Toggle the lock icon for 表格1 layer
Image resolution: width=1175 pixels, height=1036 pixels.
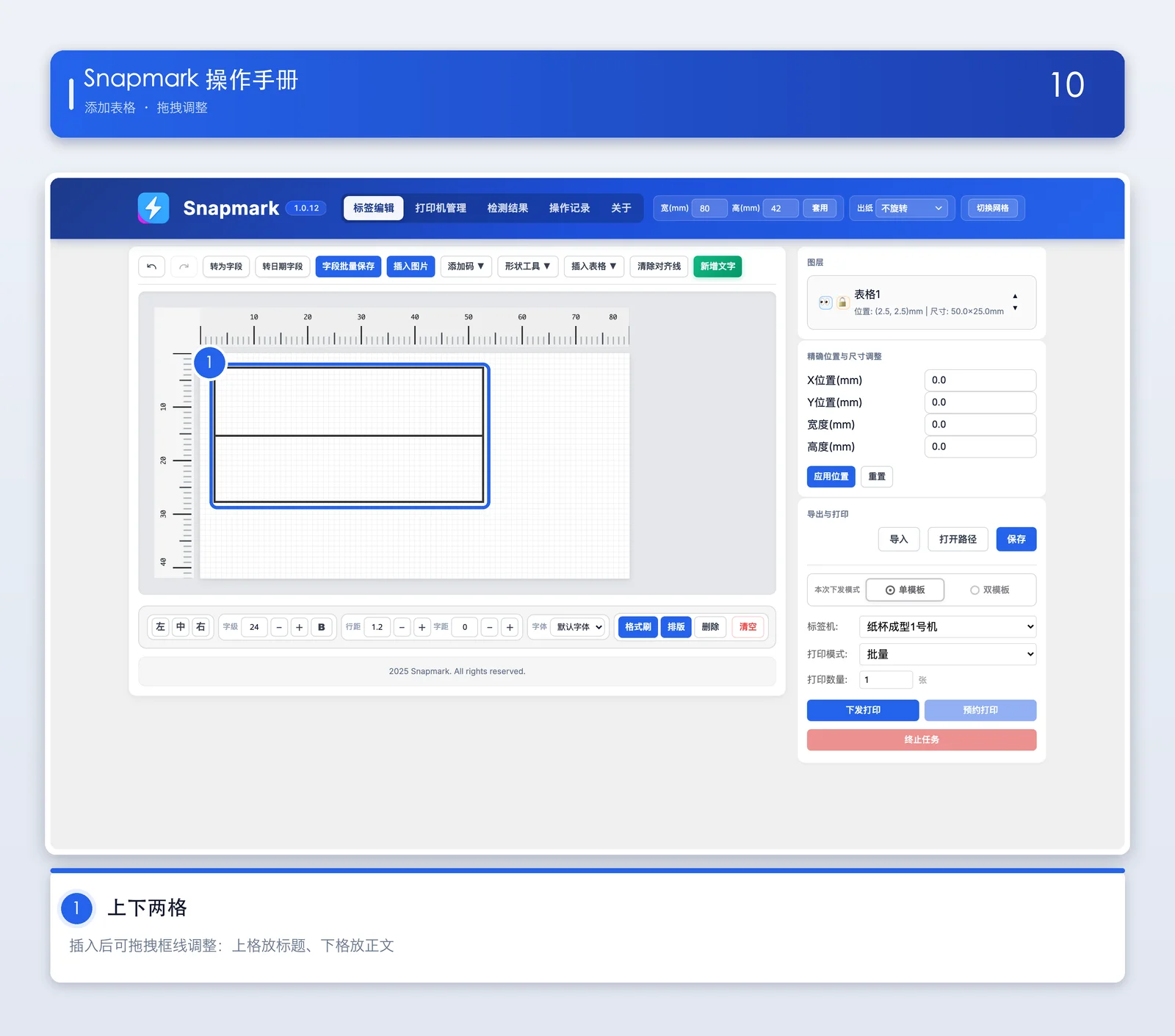click(x=842, y=303)
